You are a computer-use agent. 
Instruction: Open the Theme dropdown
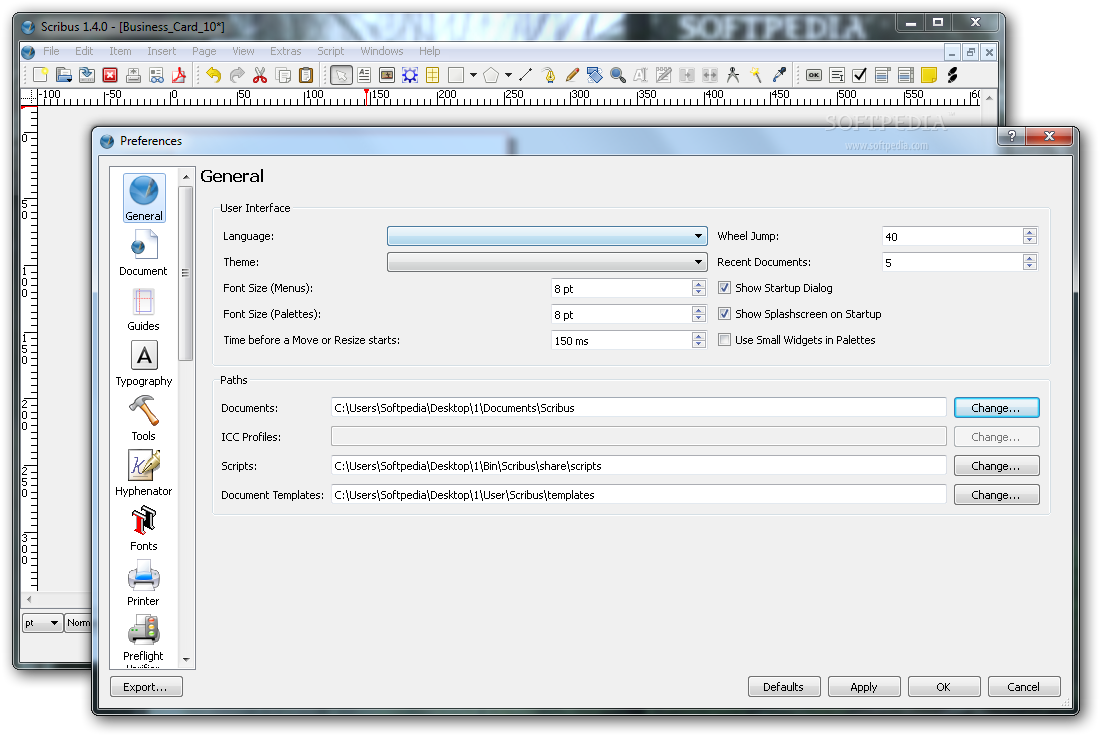(547, 262)
